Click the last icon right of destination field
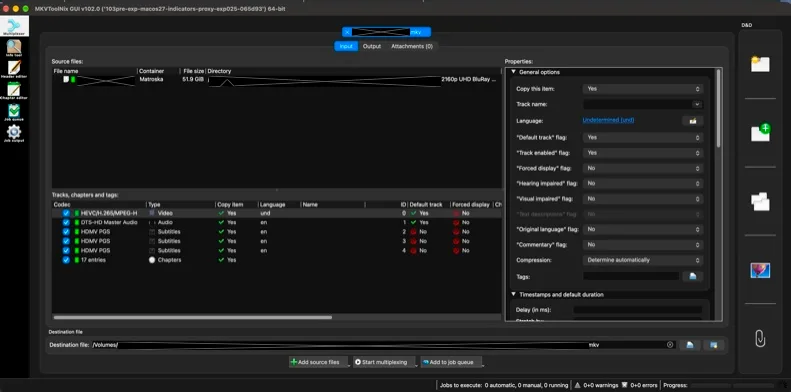Screen dimensions: 791x392 [714, 345]
